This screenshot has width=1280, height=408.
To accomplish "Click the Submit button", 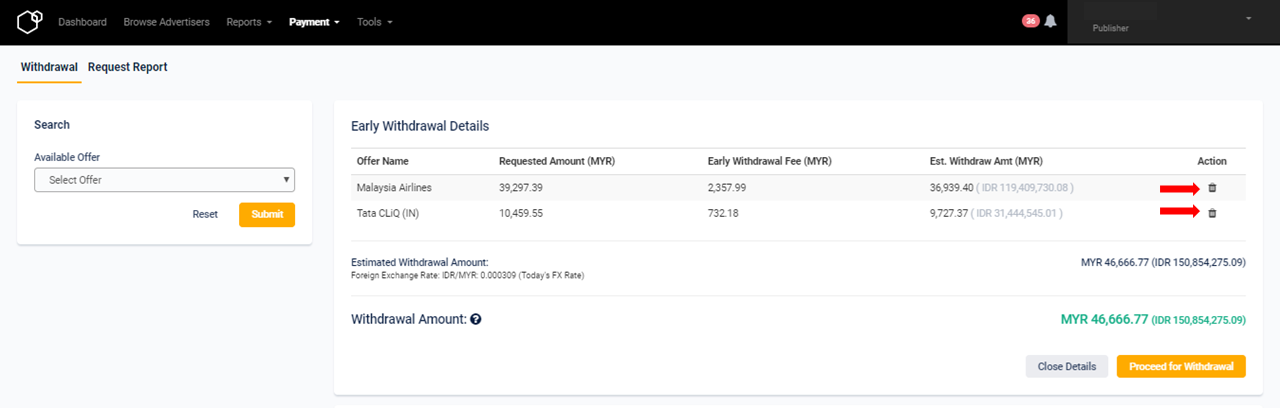I will pyautogui.click(x=267, y=214).
